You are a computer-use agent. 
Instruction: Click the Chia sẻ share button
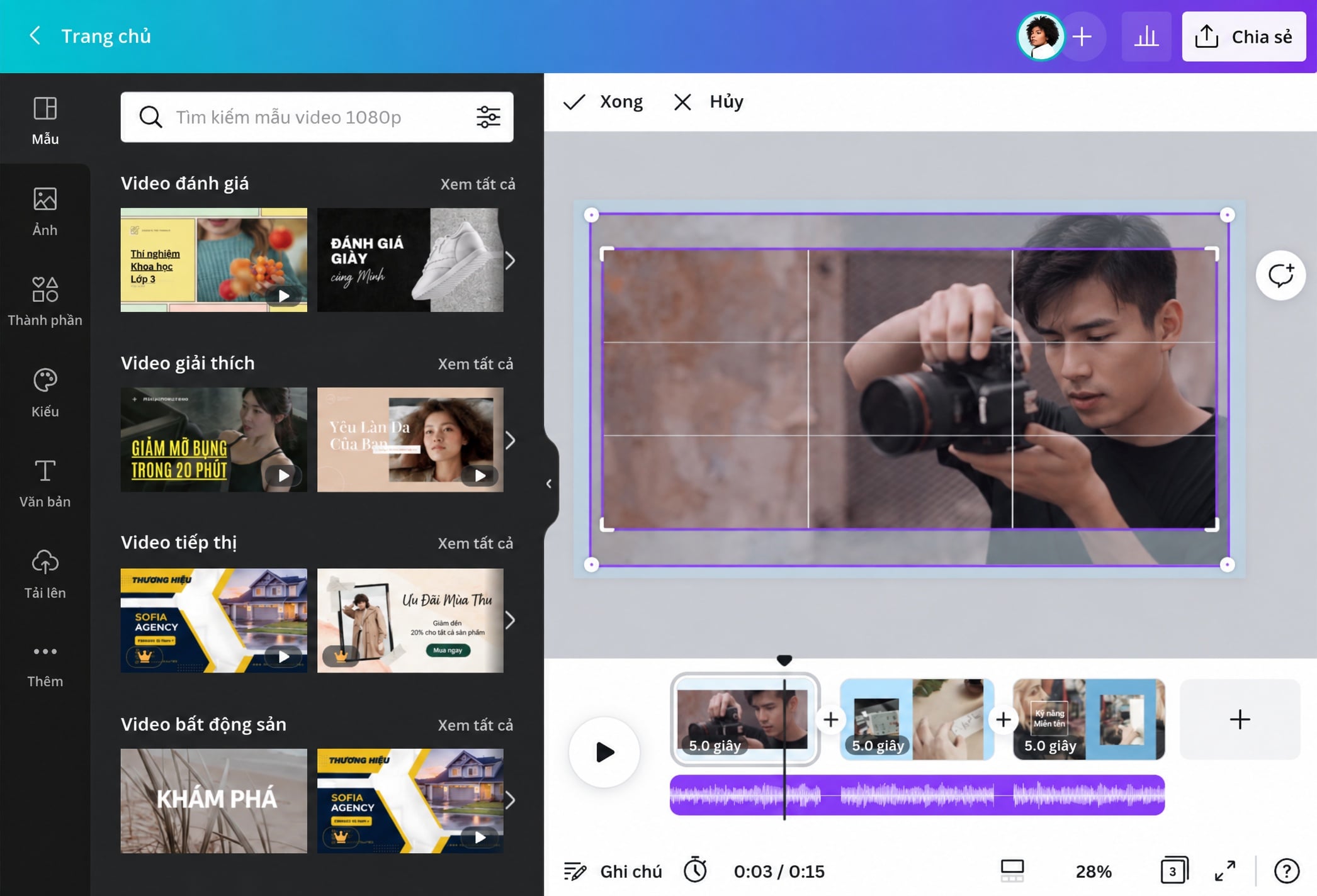point(1244,36)
